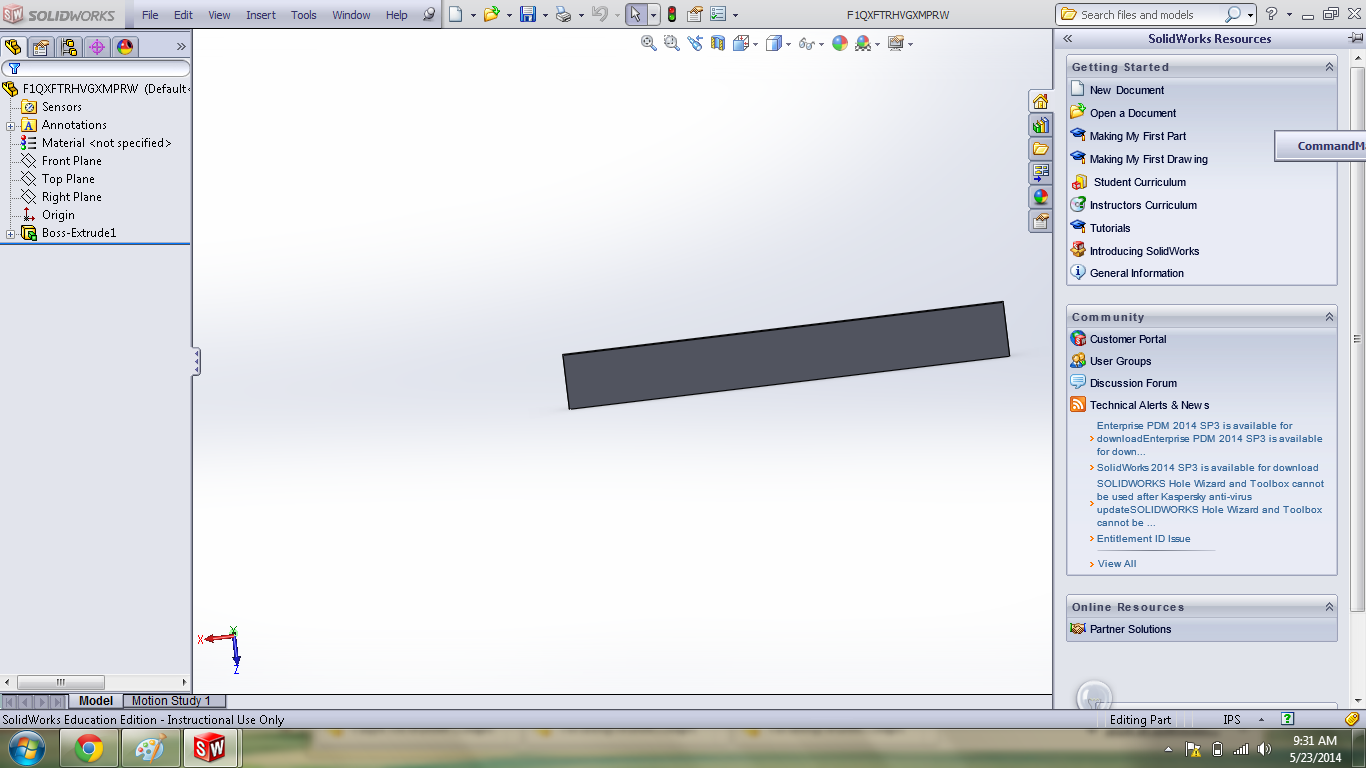Click the Search files and models box
Image resolution: width=1366 pixels, height=768 pixels.
(x=1150, y=15)
